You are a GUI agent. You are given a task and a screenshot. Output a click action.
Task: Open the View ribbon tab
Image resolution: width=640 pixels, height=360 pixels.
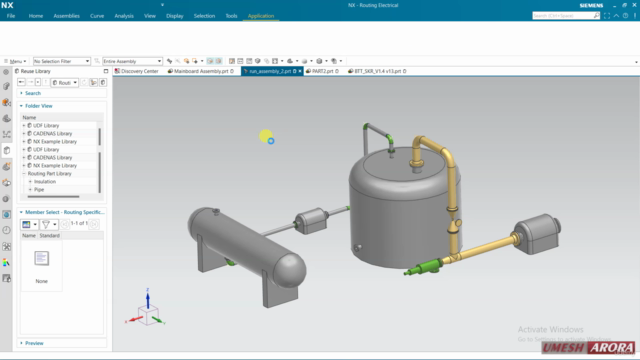[150, 16]
